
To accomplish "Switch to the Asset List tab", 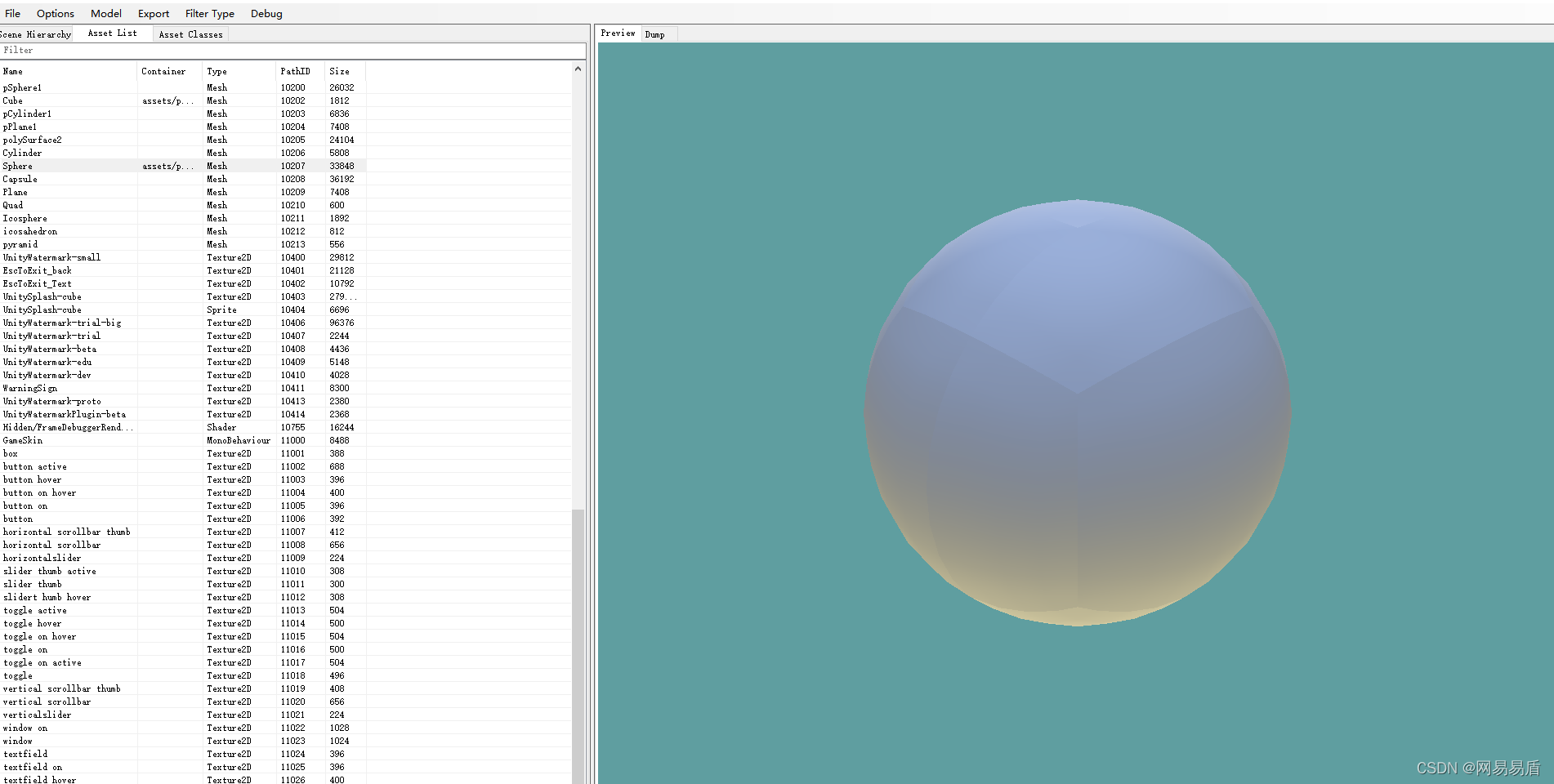I will coord(113,33).
